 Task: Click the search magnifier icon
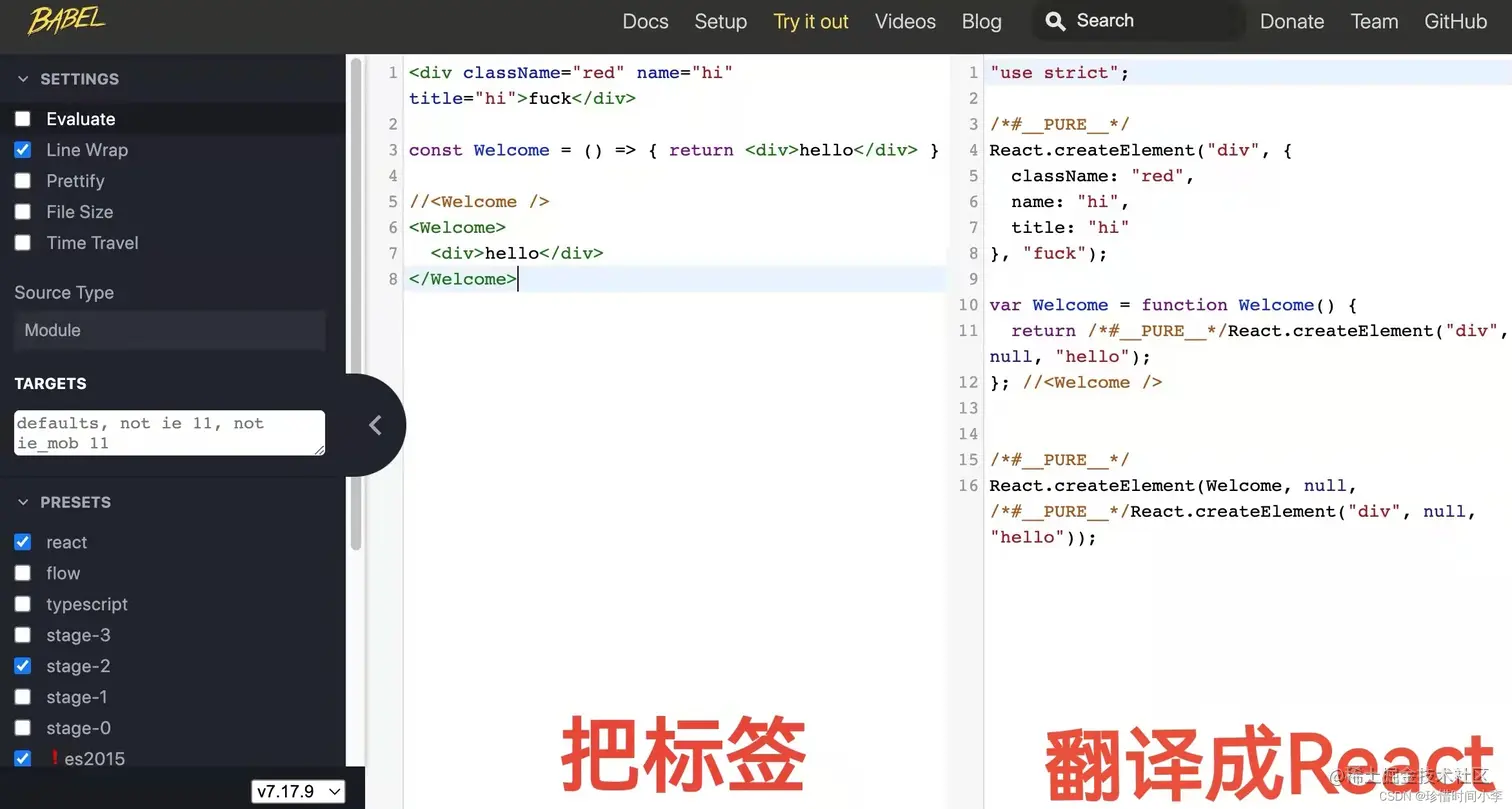1054,21
